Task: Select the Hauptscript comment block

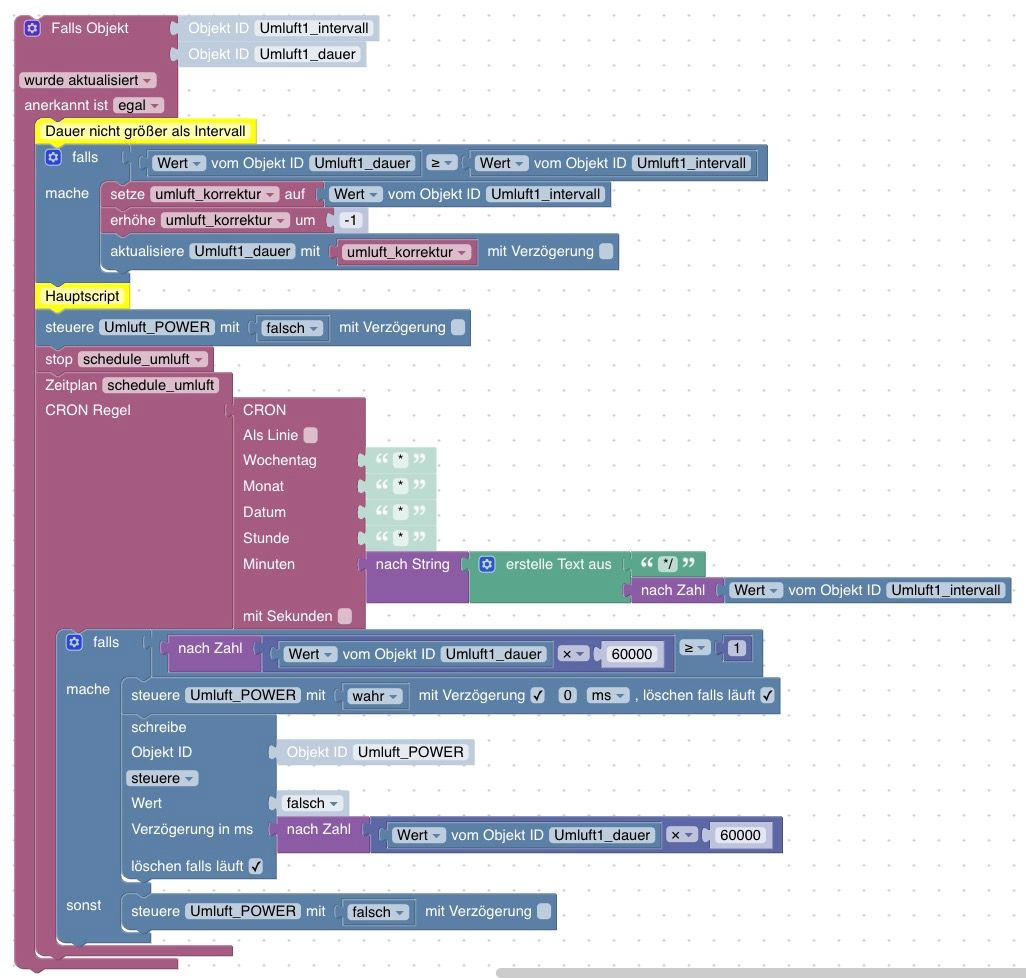Action: coord(82,296)
